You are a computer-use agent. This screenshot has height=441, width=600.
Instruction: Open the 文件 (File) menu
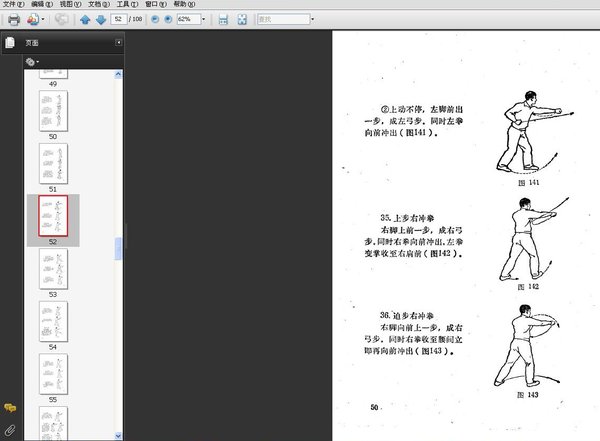click(x=13, y=4)
